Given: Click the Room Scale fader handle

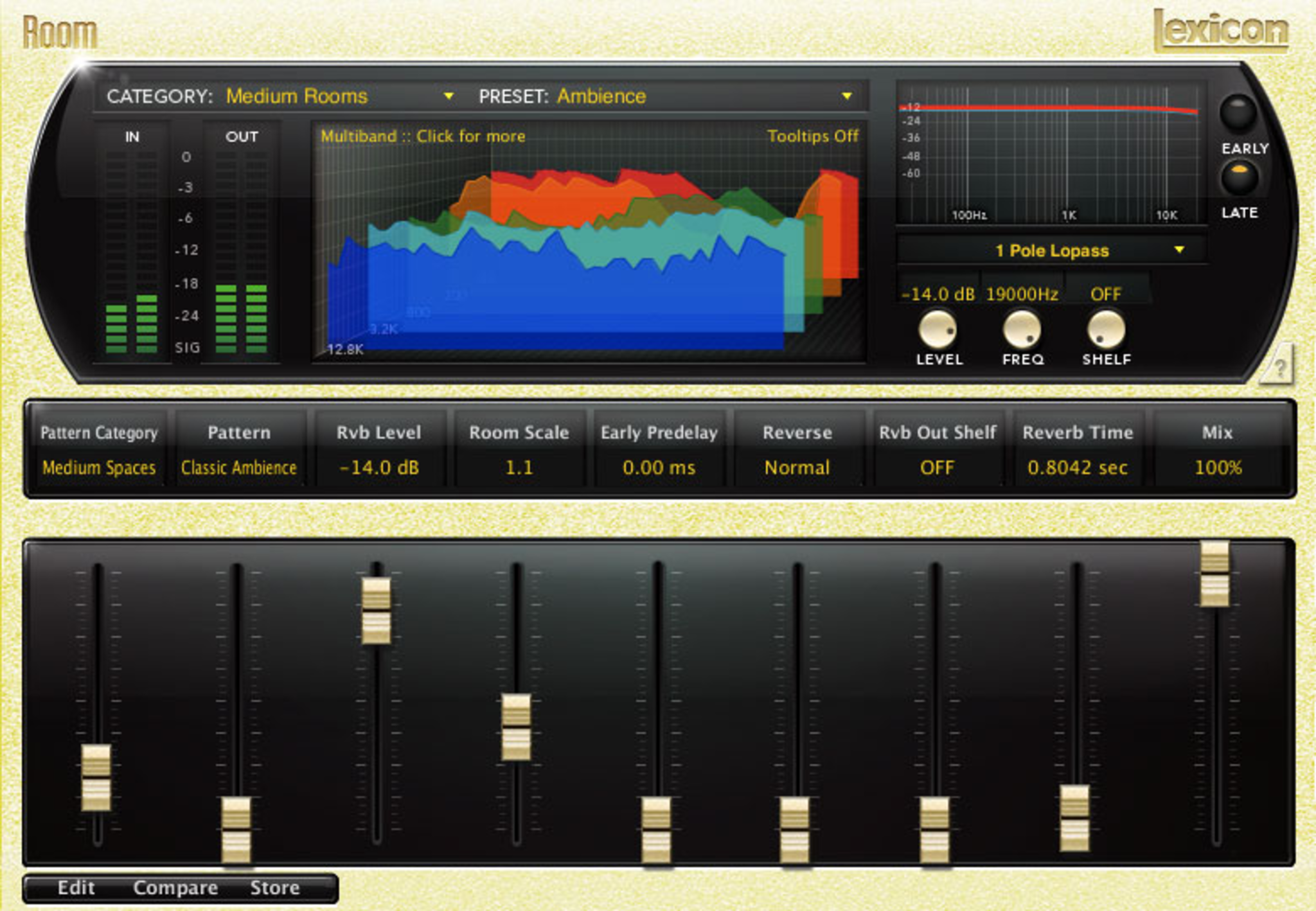Looking at the screenshot, I should (x=516, y=727).
